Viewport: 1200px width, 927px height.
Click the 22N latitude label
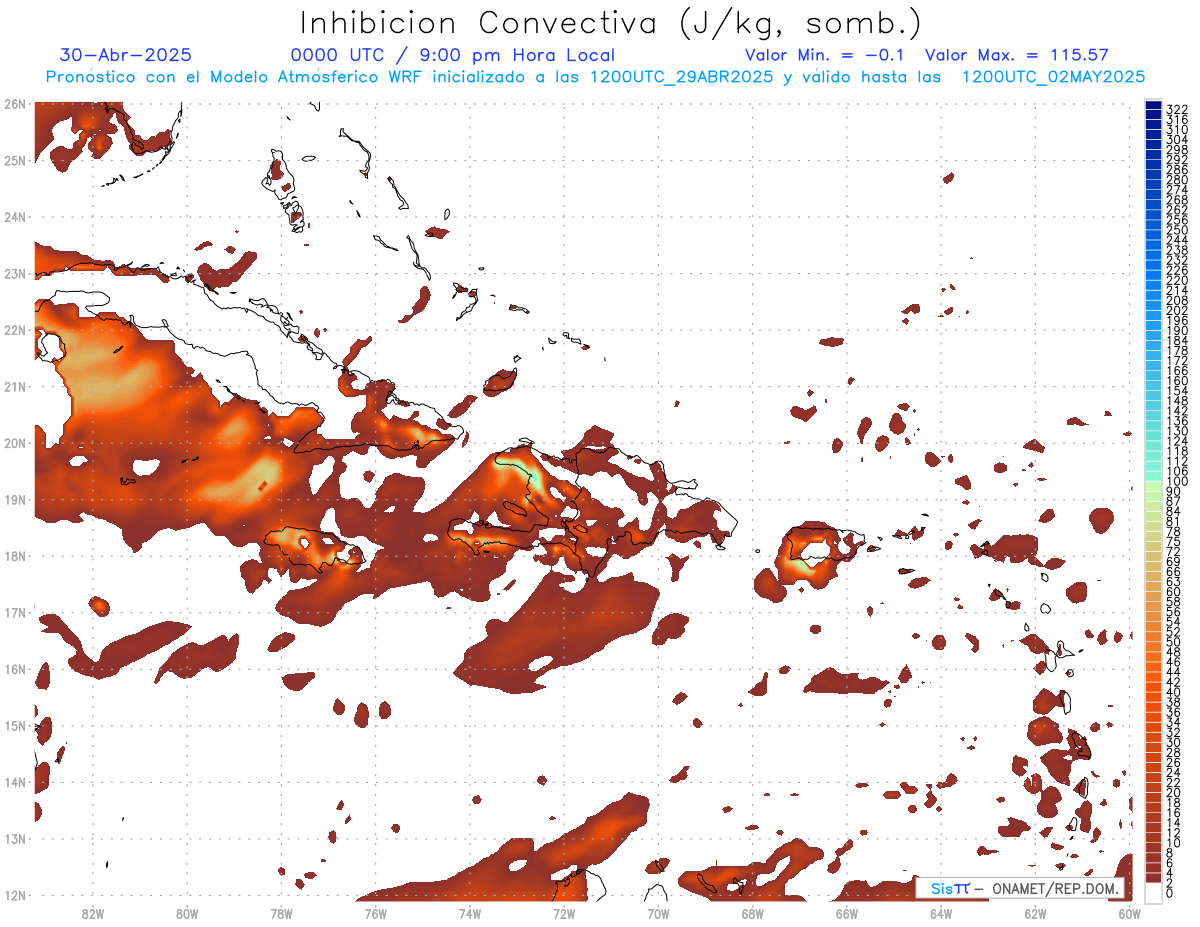[14, 330]
